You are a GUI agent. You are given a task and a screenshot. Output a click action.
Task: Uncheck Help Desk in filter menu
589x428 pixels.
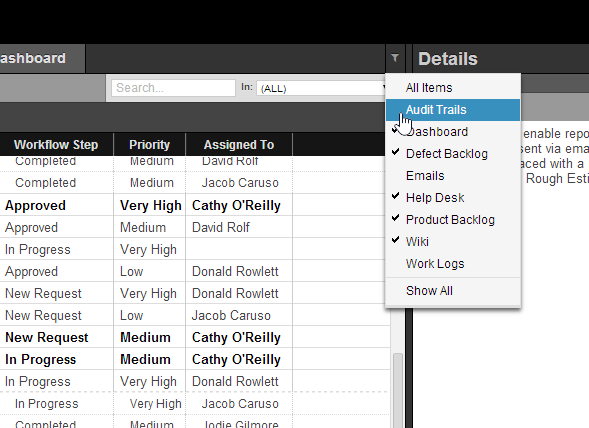(x=453, y=198)
